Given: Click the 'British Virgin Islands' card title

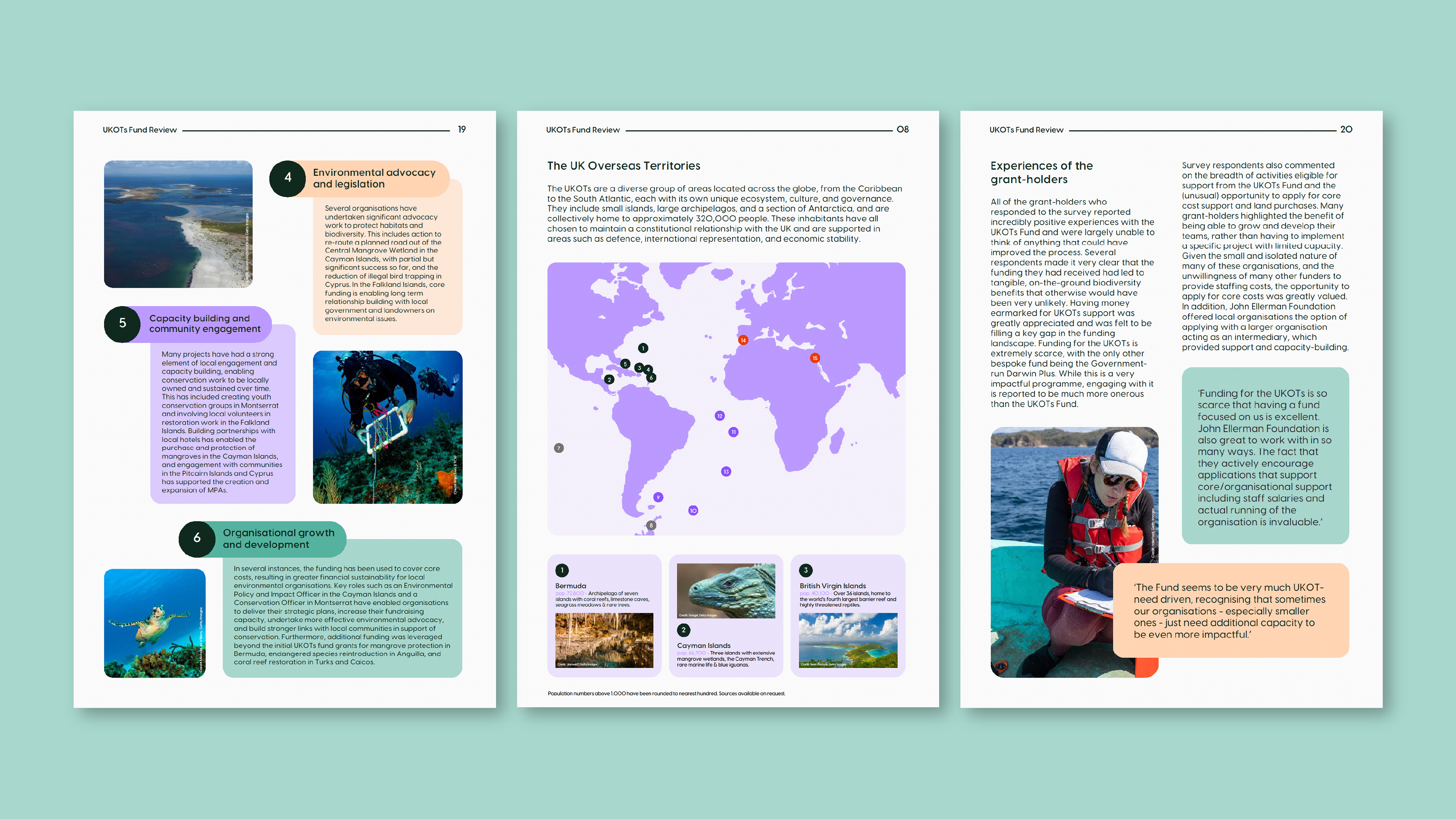Looking at the screenshot, I should (832, 585).
